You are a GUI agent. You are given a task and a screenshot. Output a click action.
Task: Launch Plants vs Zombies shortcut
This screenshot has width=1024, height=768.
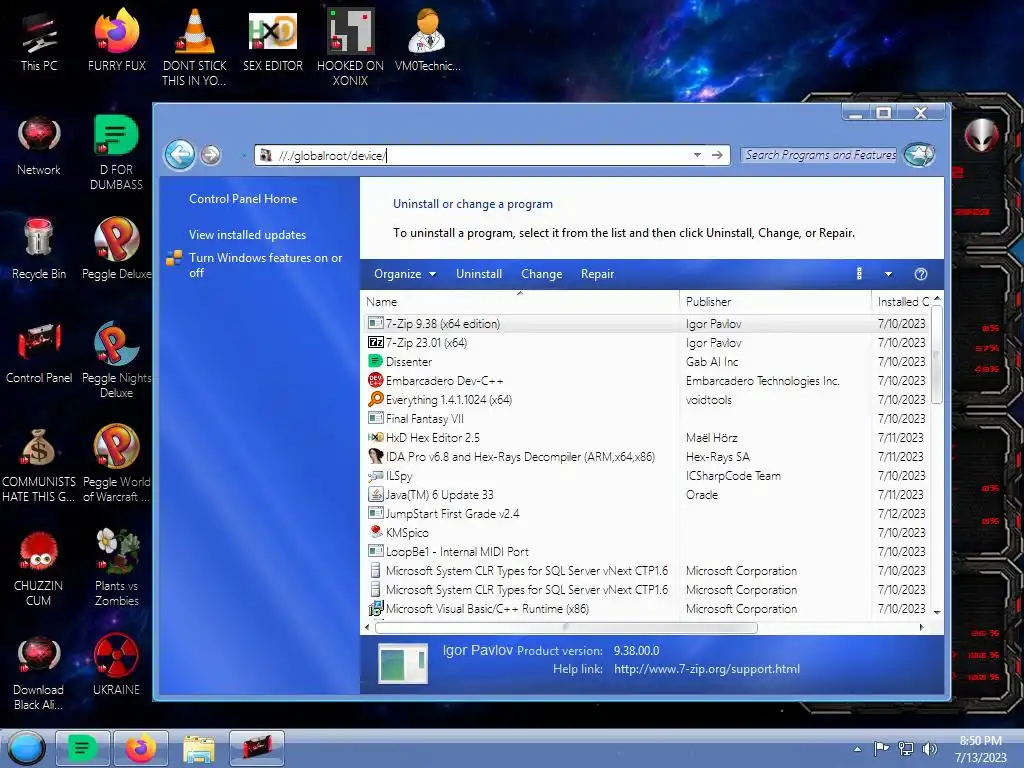pos(116,568)
